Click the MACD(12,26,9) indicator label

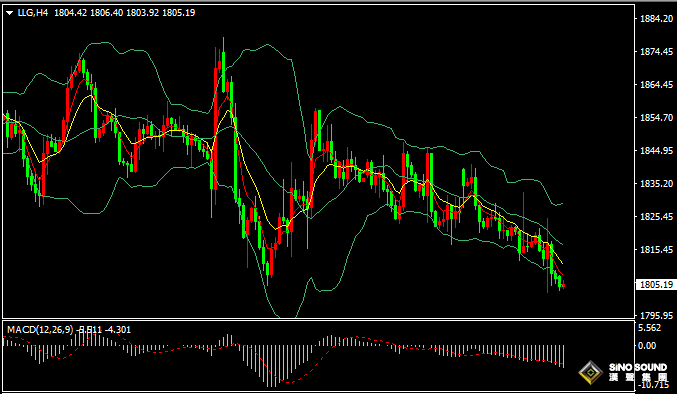click(x=41, y=330)
